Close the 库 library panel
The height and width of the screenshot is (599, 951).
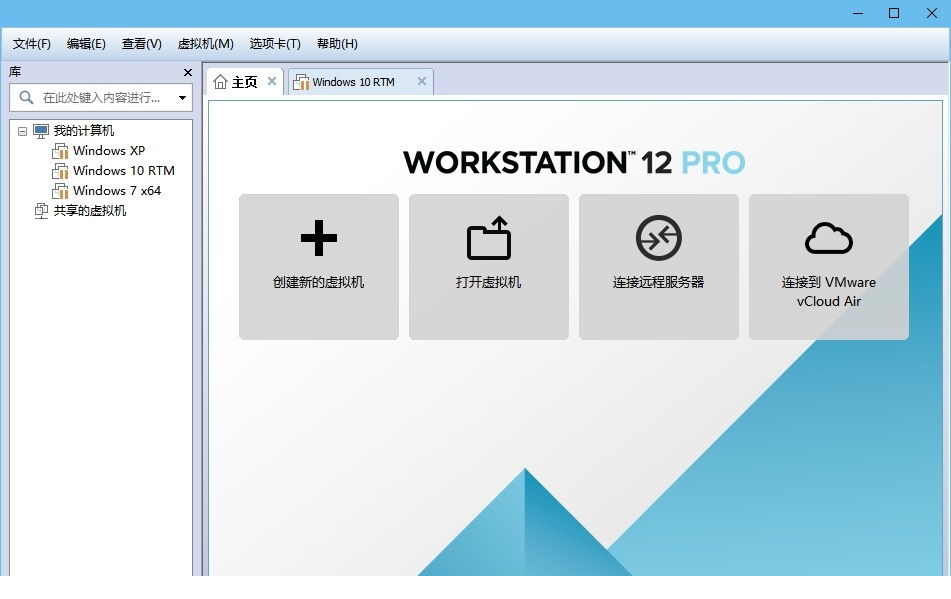[x=187, y=72]
